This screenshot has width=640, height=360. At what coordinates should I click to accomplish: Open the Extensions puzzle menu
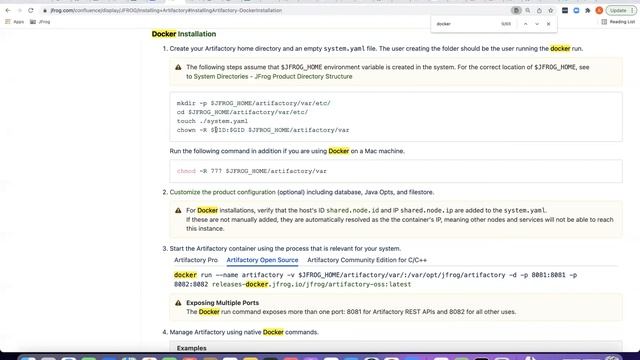[x=588, y=11]
